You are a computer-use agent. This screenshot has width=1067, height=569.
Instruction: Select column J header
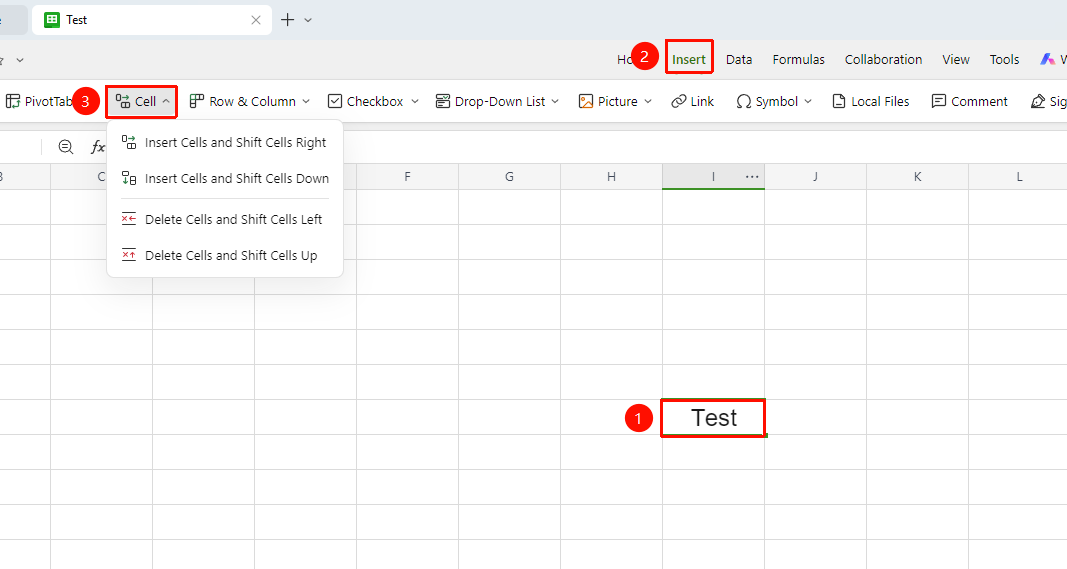[x=815, y=176]
